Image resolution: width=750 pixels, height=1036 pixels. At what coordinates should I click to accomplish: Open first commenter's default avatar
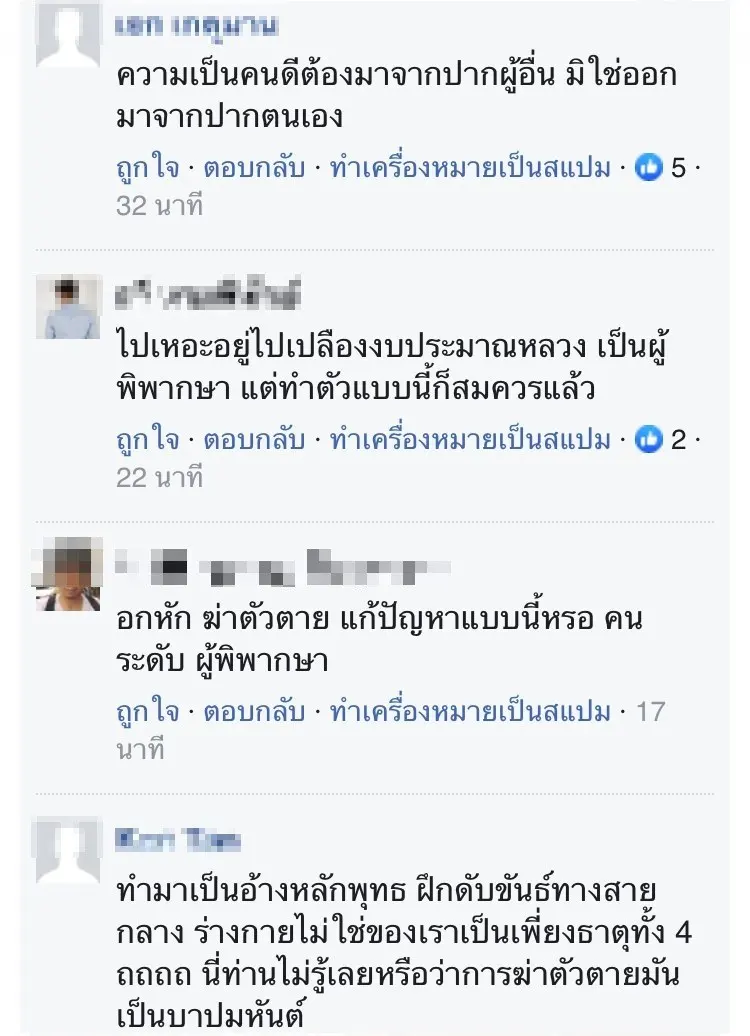point(69,33)
